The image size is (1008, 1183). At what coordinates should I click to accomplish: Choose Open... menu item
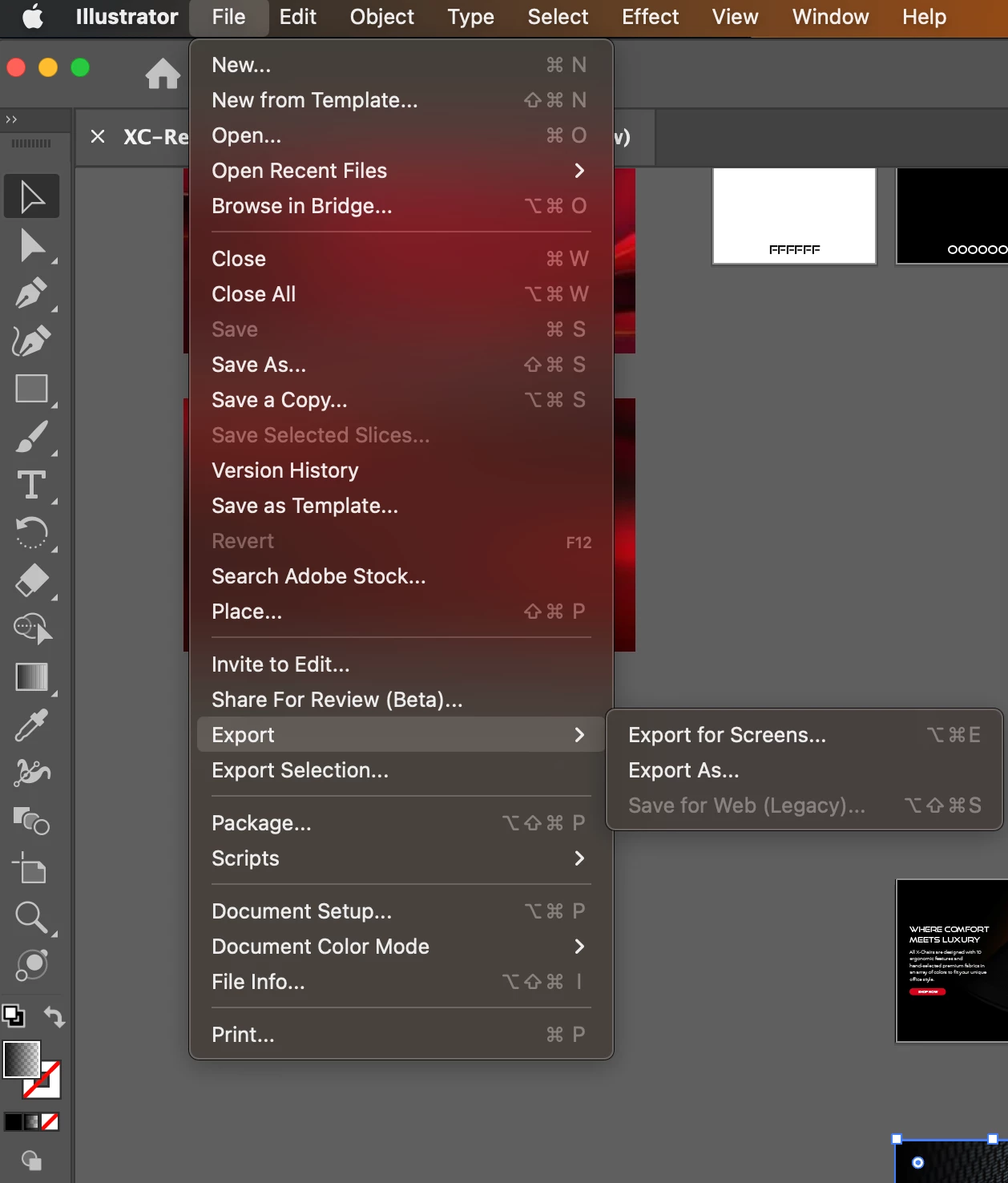401,135
